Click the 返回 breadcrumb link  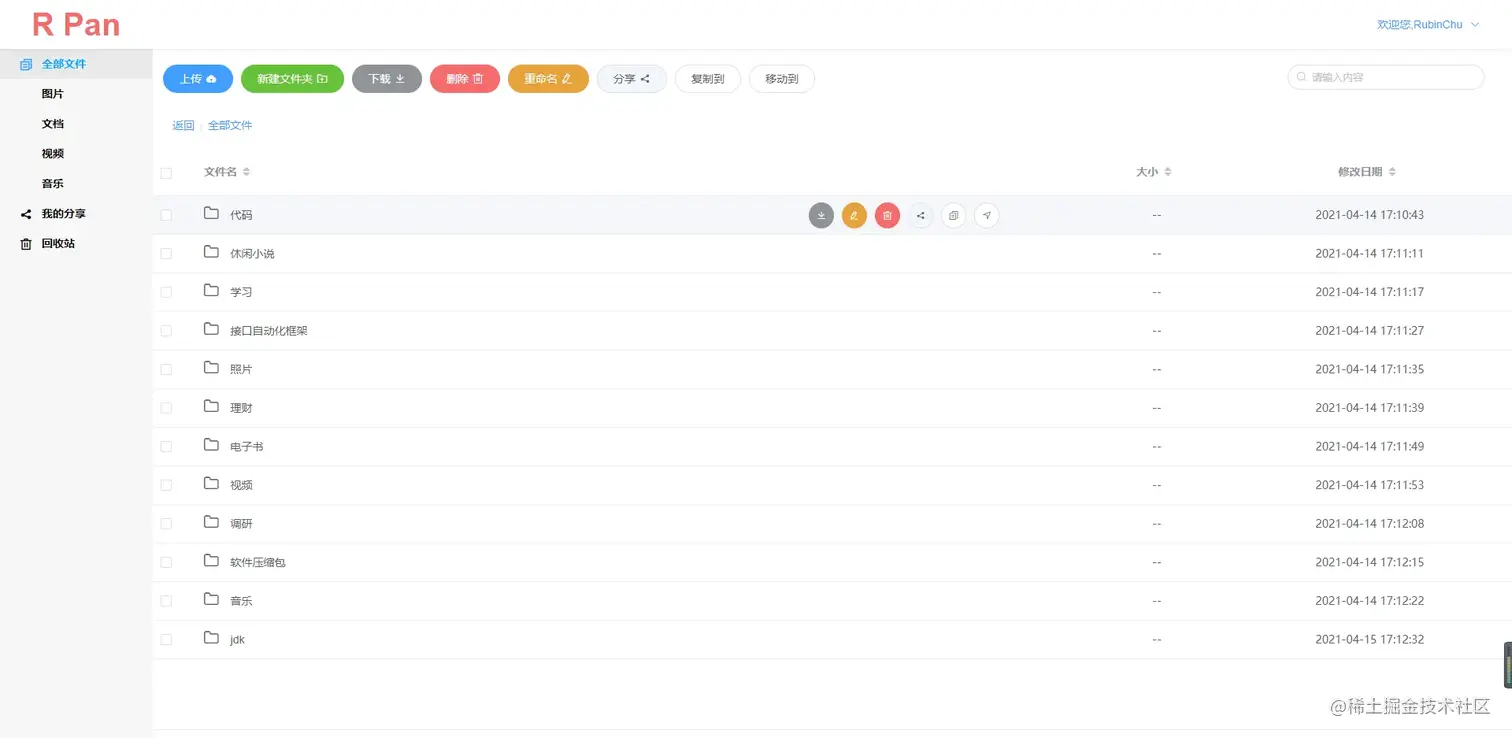tap(183, 126)
